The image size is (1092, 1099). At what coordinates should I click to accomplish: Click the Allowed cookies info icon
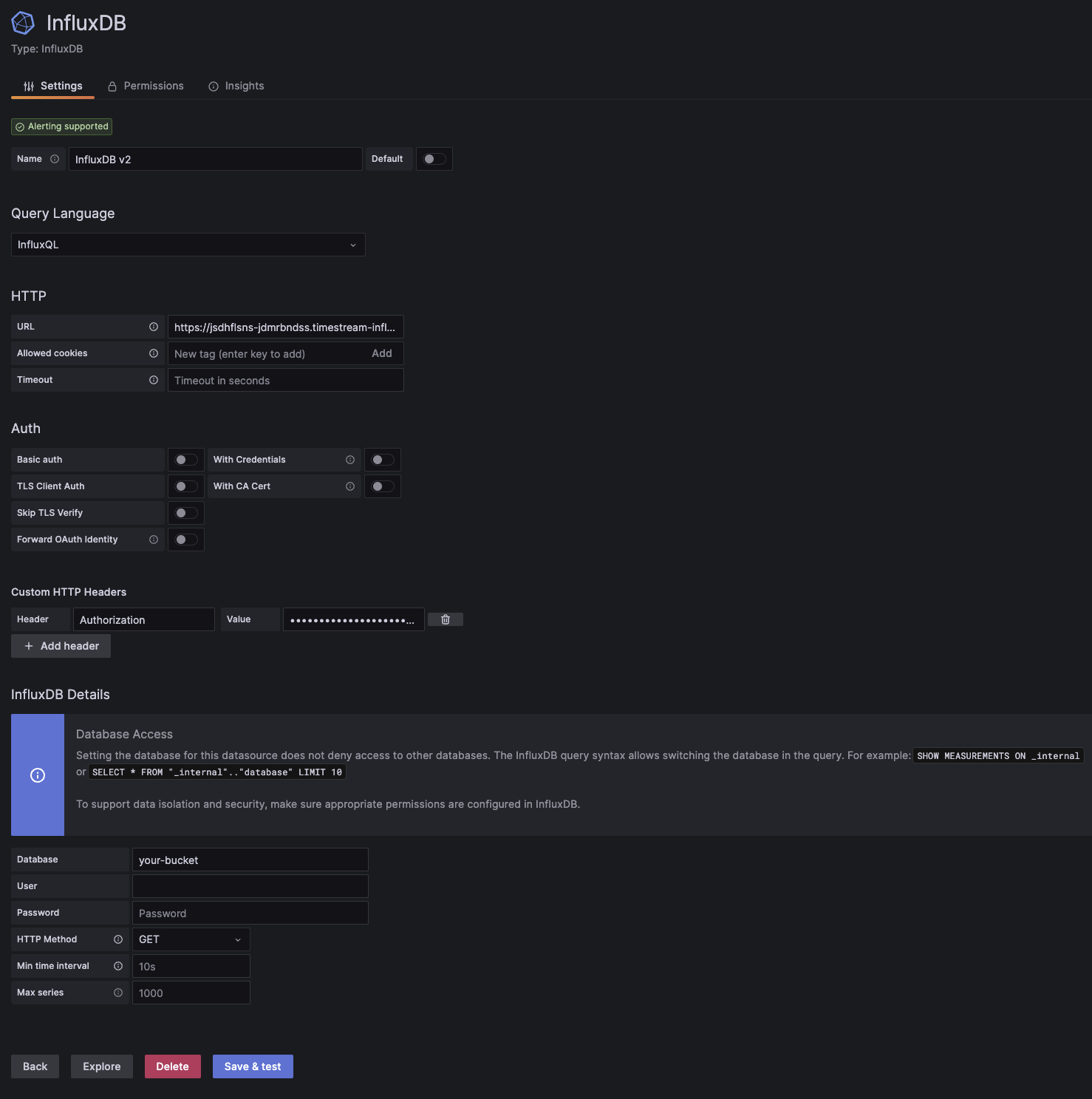point(154,353)
